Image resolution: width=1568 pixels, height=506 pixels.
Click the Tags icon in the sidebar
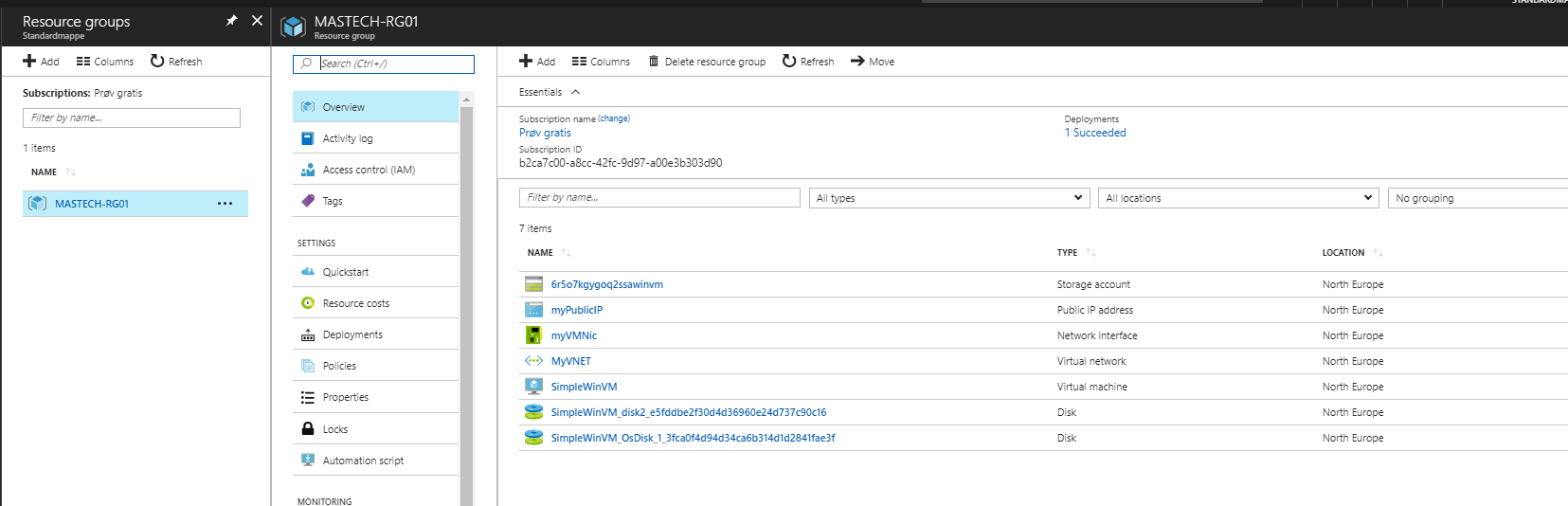(308, 201)
